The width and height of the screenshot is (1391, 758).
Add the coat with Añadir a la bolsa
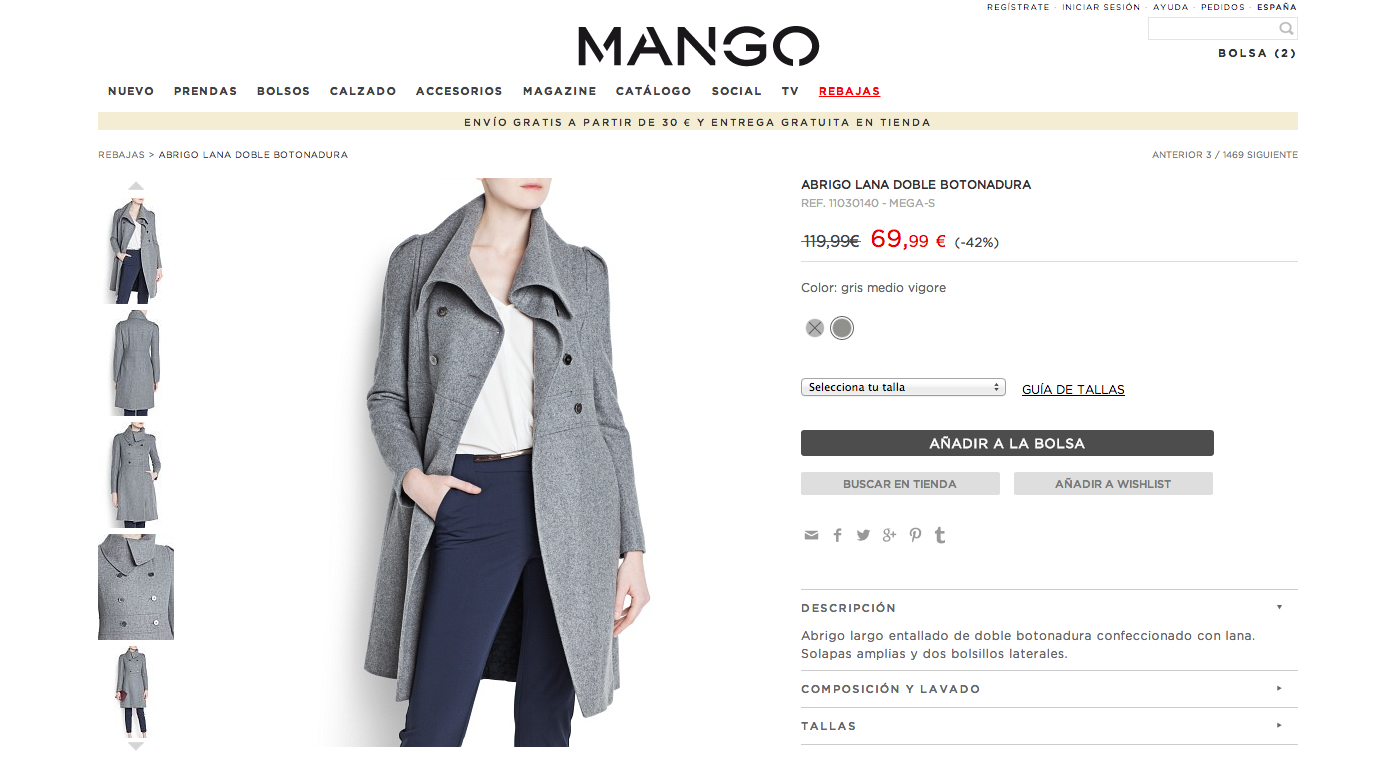coord(1007,443)
